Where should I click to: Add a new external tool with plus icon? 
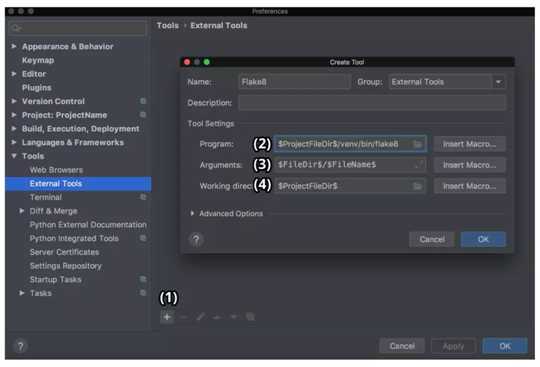click(x=167, y=317)
